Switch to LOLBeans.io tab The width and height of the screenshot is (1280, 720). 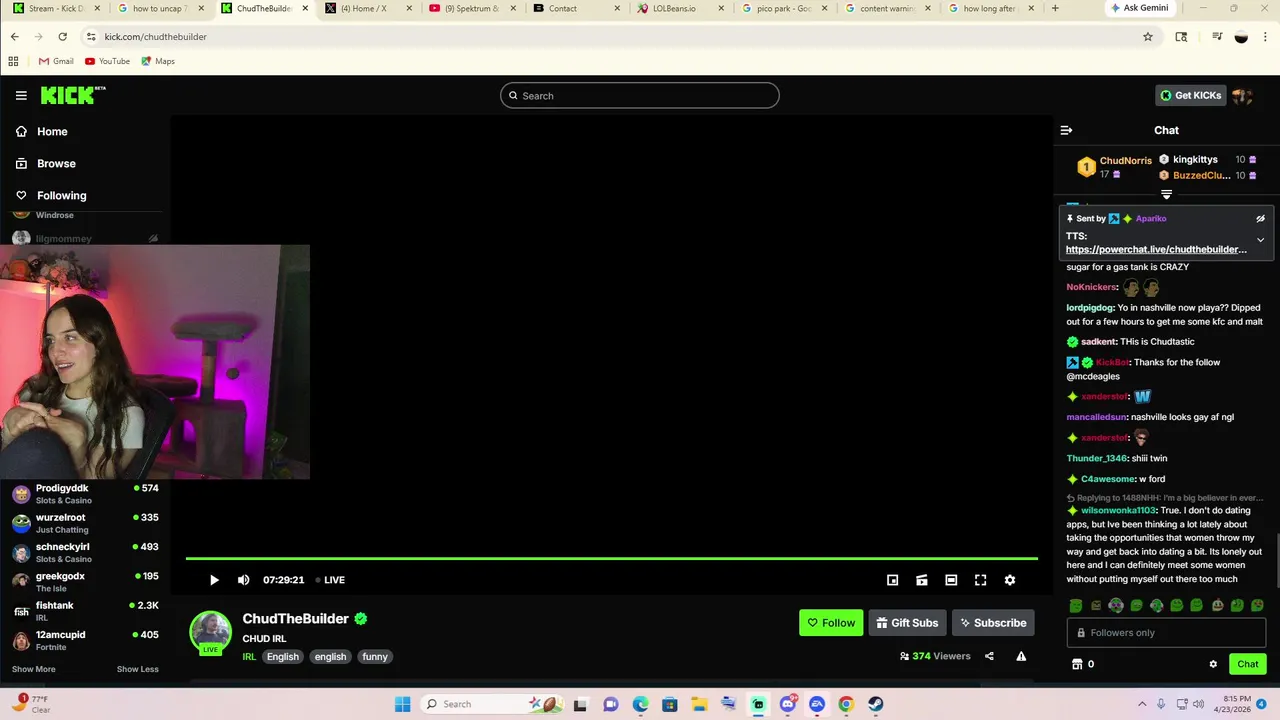click(682, 9)
